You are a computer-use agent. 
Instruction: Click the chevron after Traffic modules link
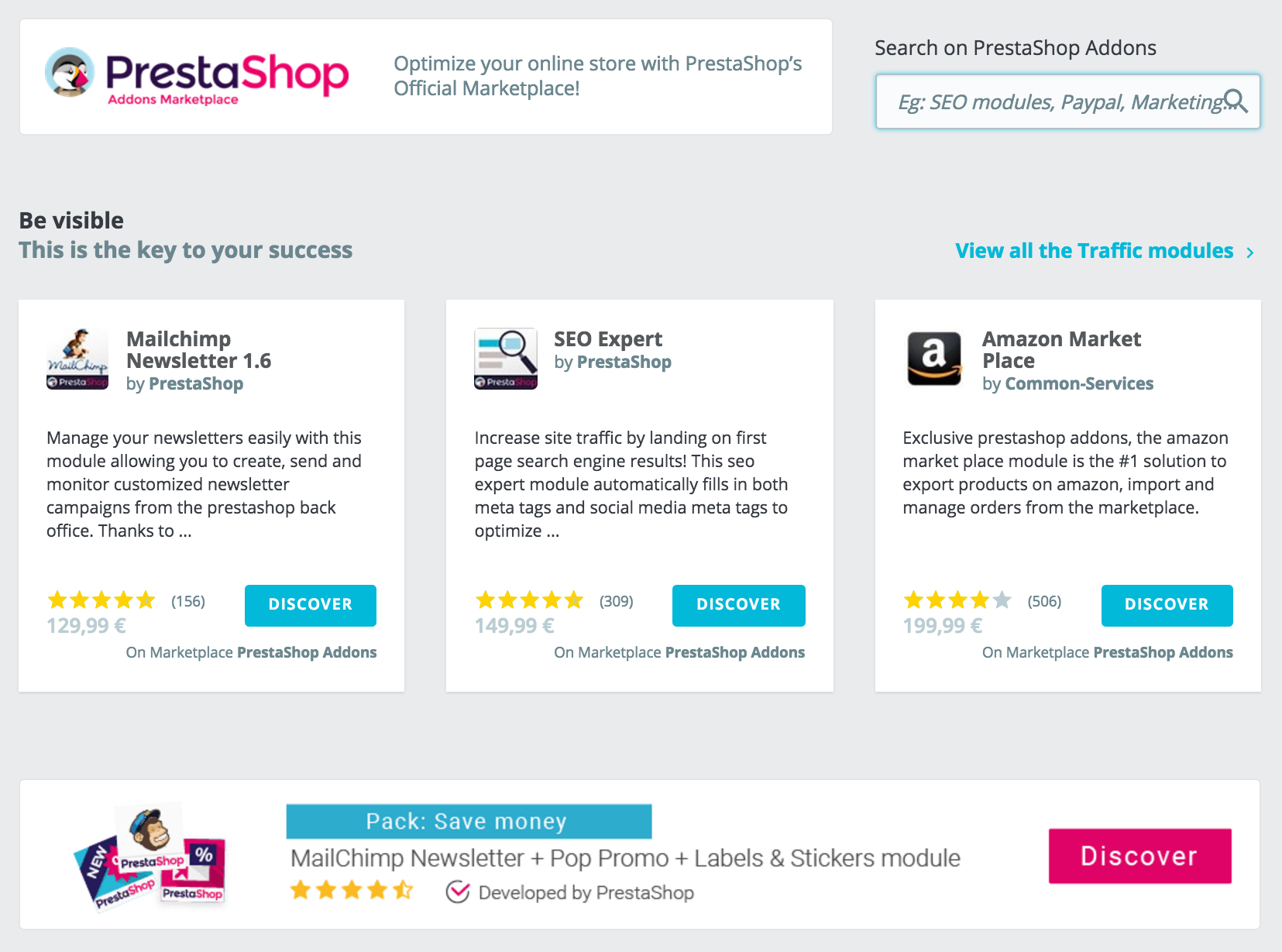(1249, 253)
